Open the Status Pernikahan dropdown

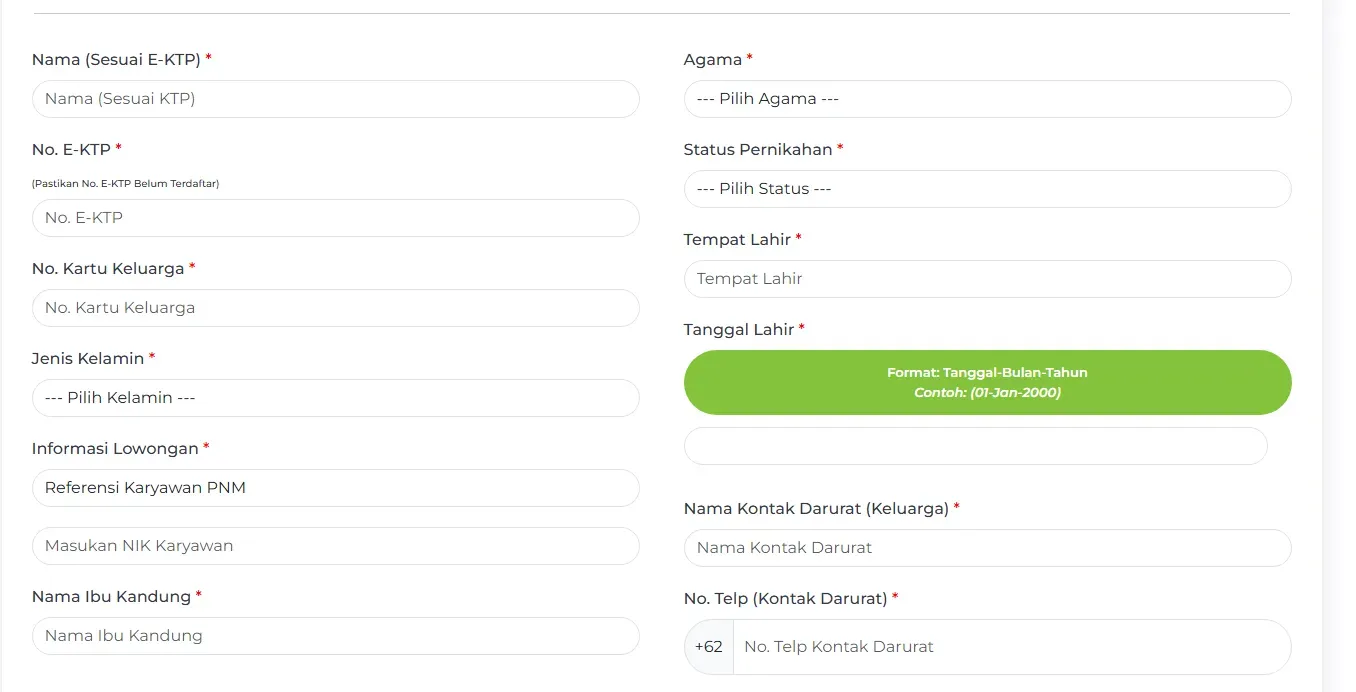[x=986, y=188]
